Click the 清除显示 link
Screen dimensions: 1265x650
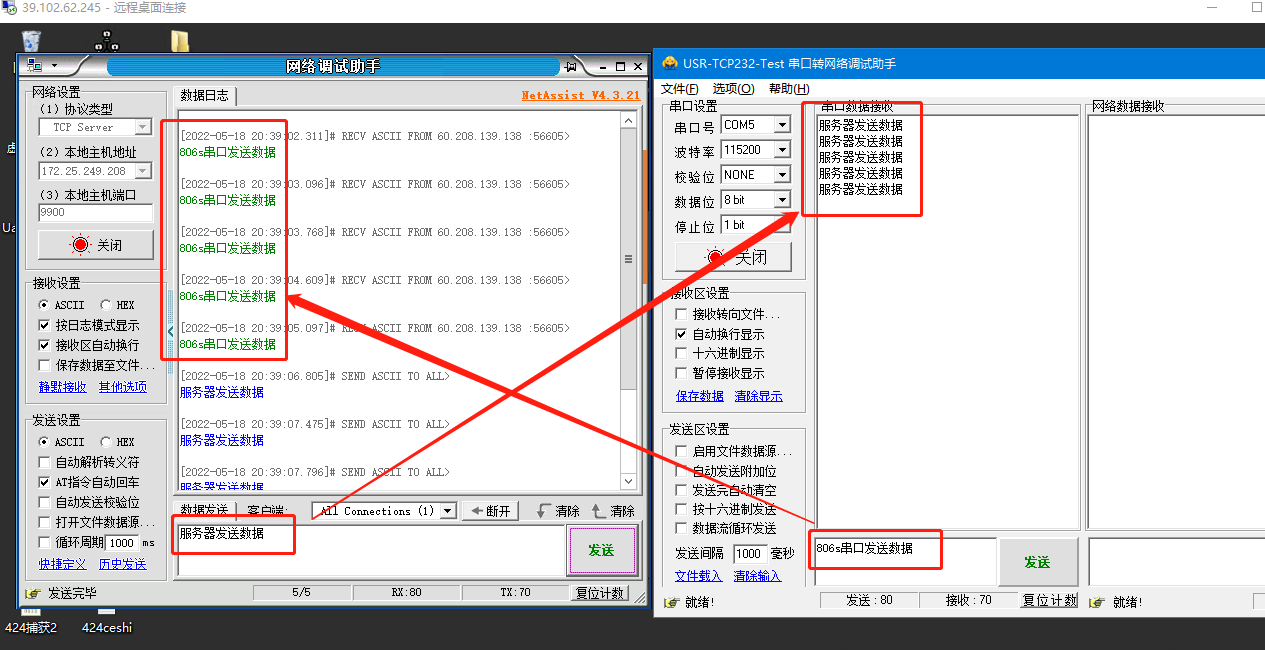pyautogui.click(x=758, y=396)
